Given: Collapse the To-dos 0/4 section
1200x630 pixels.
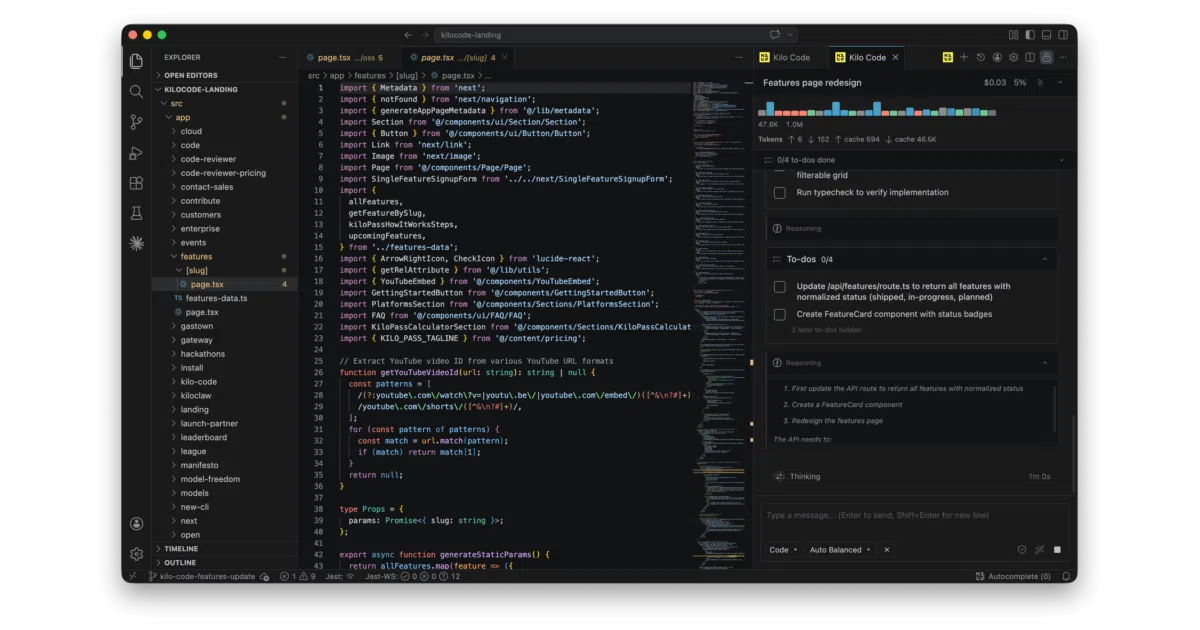Looking at the screenshot, I should (x=1045, y=259).
